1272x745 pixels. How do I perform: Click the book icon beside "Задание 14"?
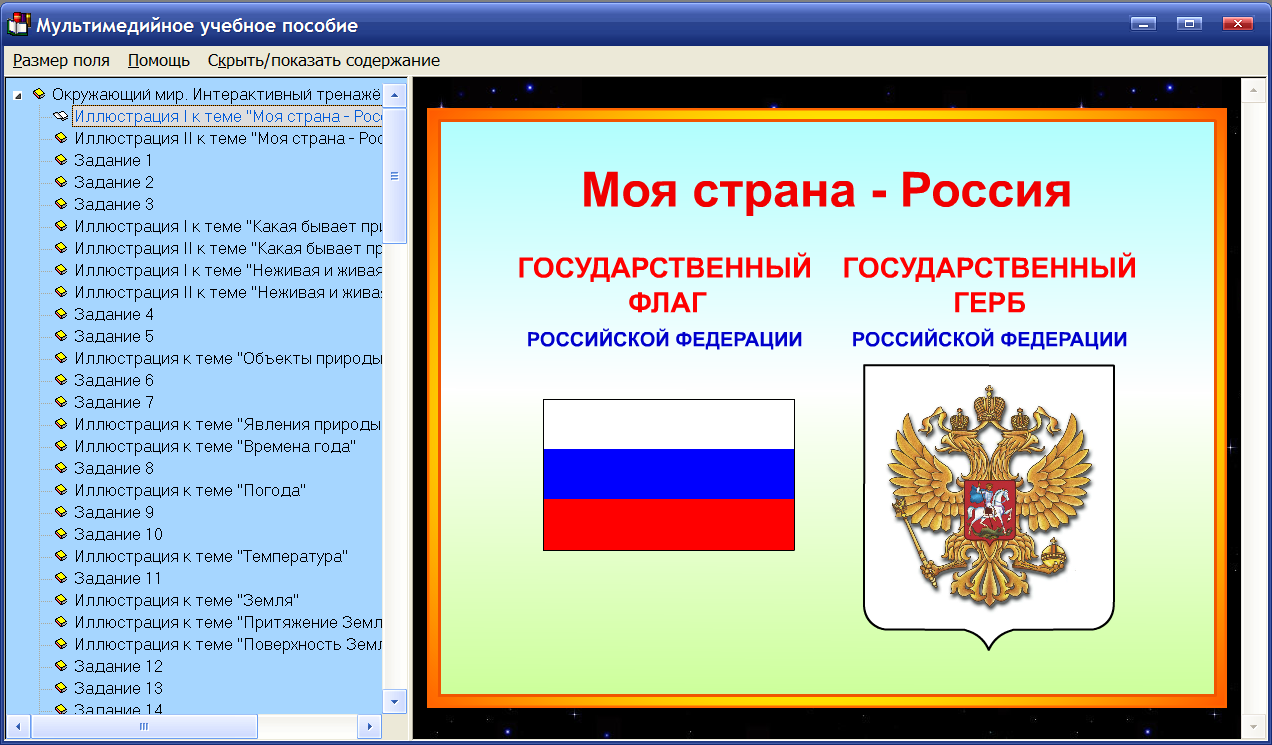(61, 709)
